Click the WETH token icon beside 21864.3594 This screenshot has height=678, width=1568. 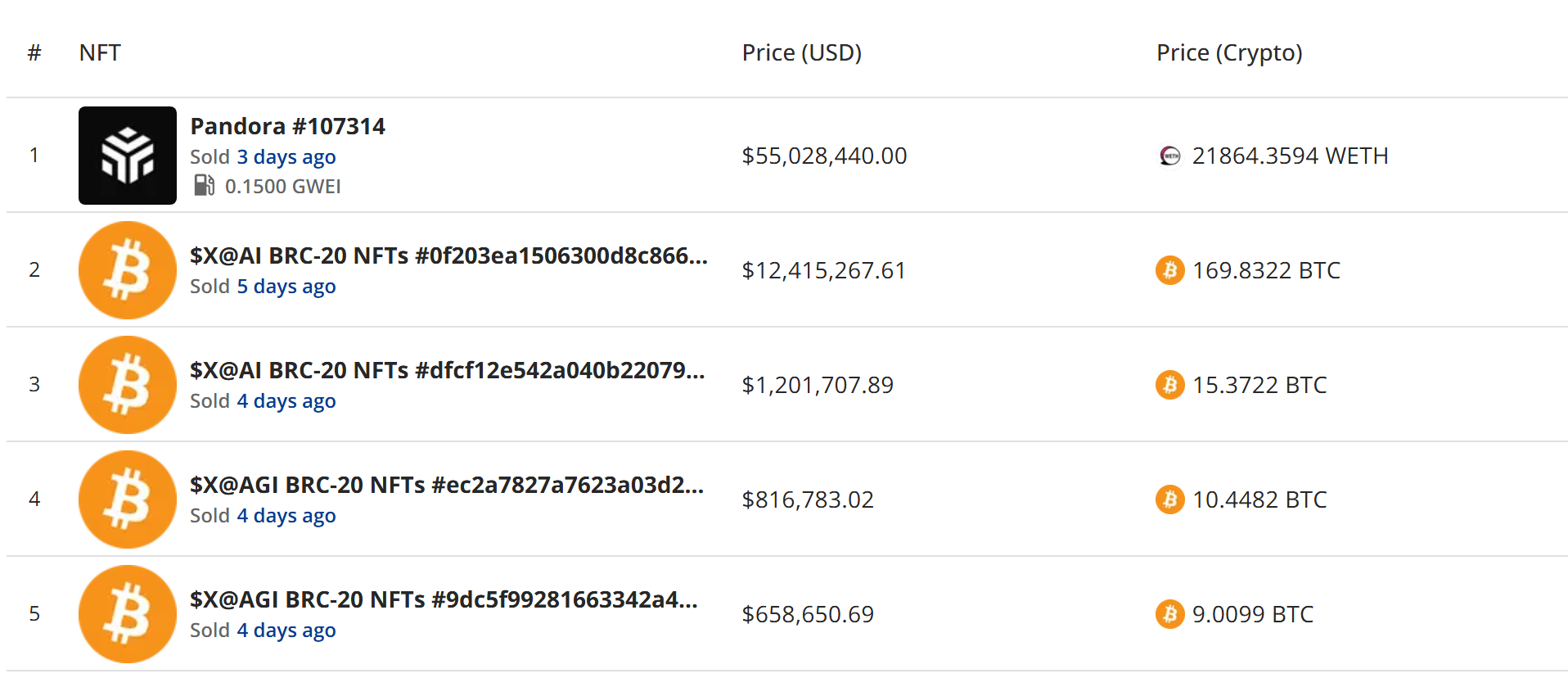[x=1170, y=156]
